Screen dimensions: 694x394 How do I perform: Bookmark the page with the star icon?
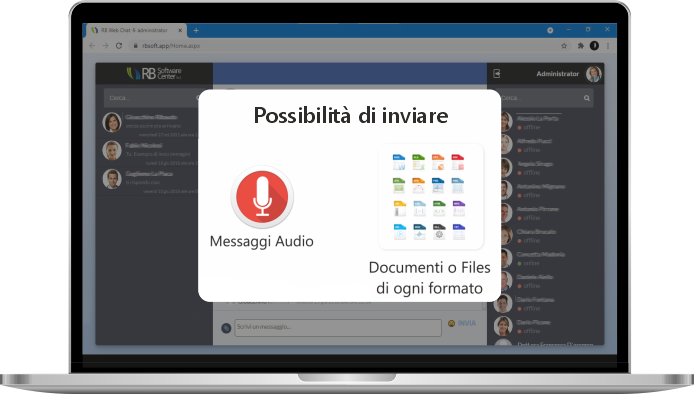(564, 46)
